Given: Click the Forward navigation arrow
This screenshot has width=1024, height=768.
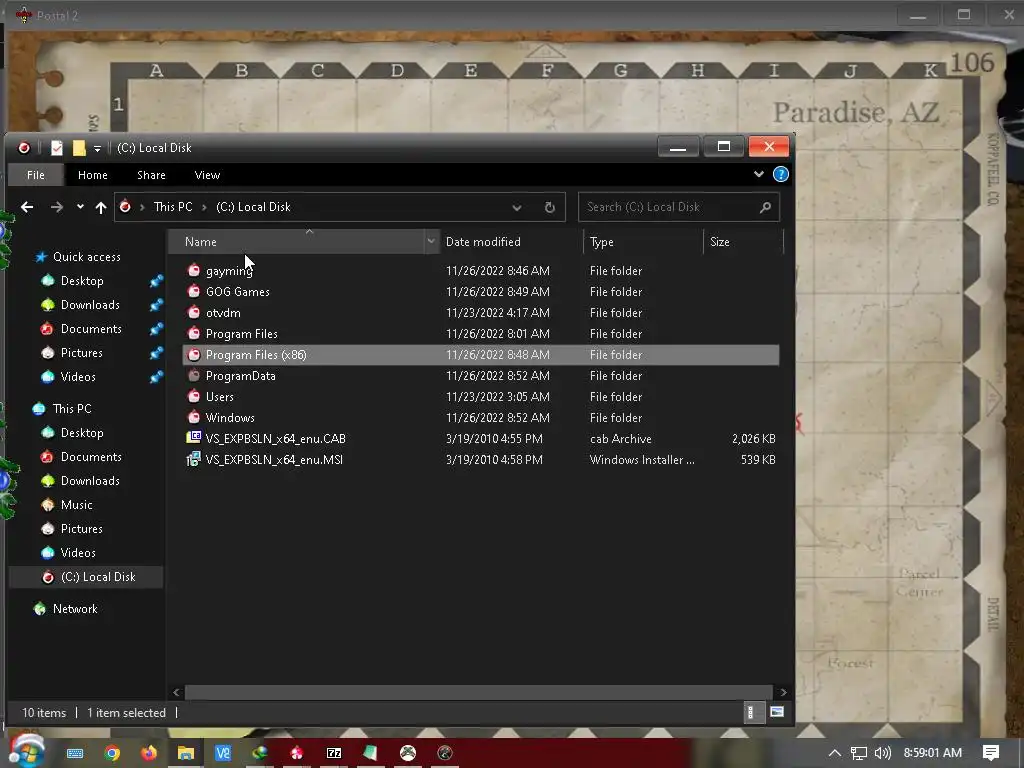Looking at the screenshot, I should (x=57, y=207).
